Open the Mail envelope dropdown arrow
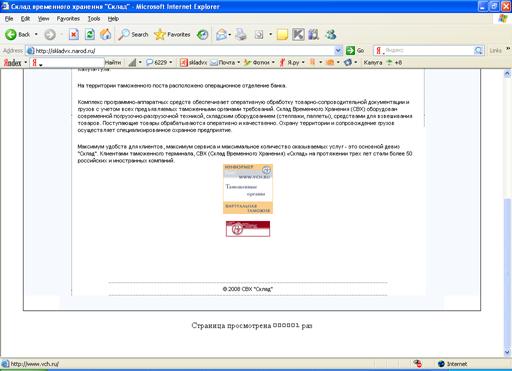 230,35
